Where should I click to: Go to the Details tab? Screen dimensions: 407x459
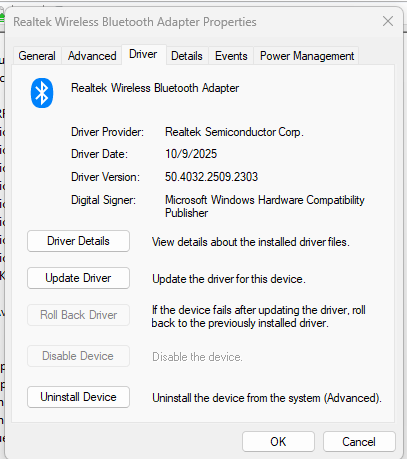click(x=187, y=56)
